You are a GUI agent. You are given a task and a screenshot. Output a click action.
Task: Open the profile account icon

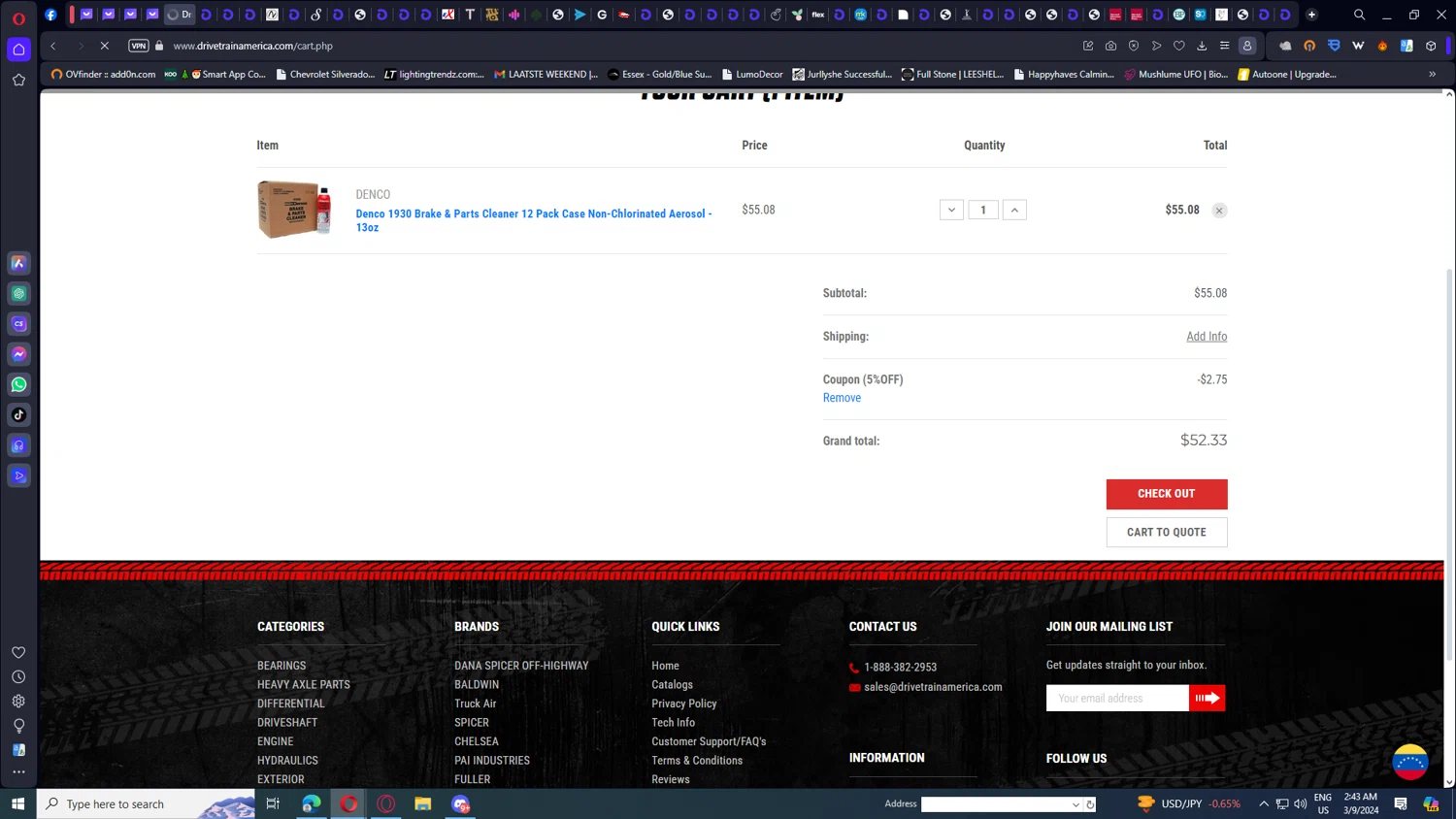1247,46
